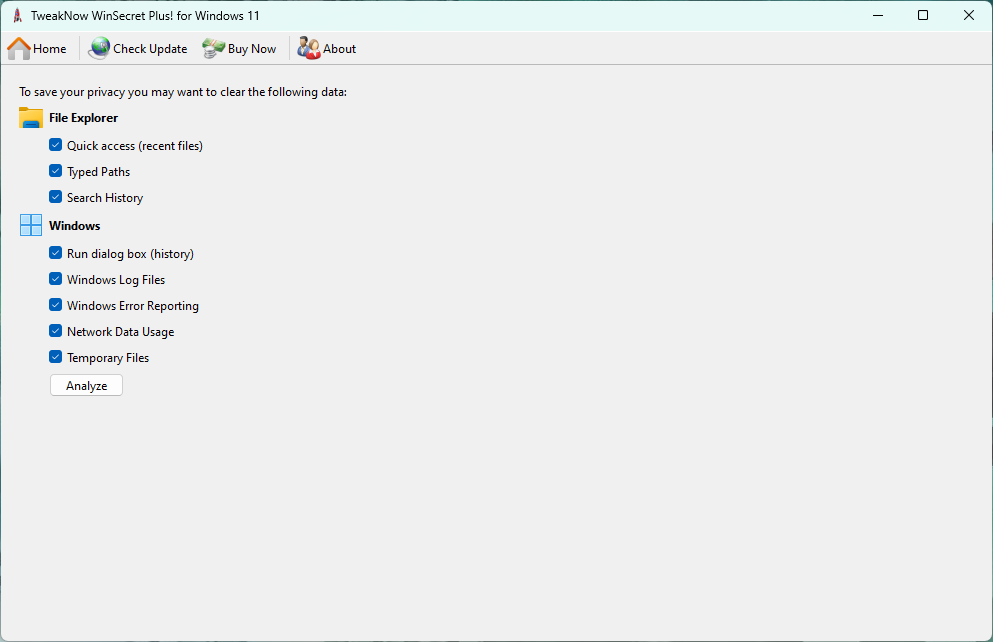The height and width of the screenshot is (642, 993).
Task: Click the privacy instruction text line
Action: pos(183,92)
